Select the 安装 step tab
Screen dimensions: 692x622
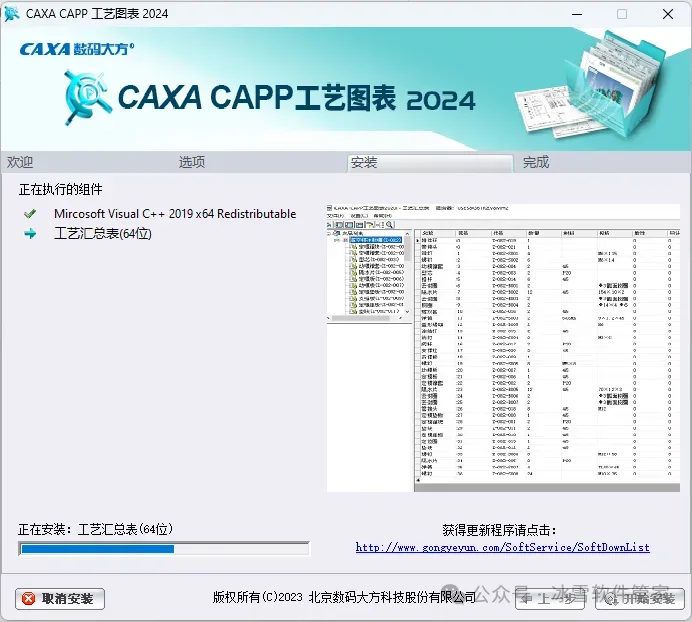(x=430, y=163)
